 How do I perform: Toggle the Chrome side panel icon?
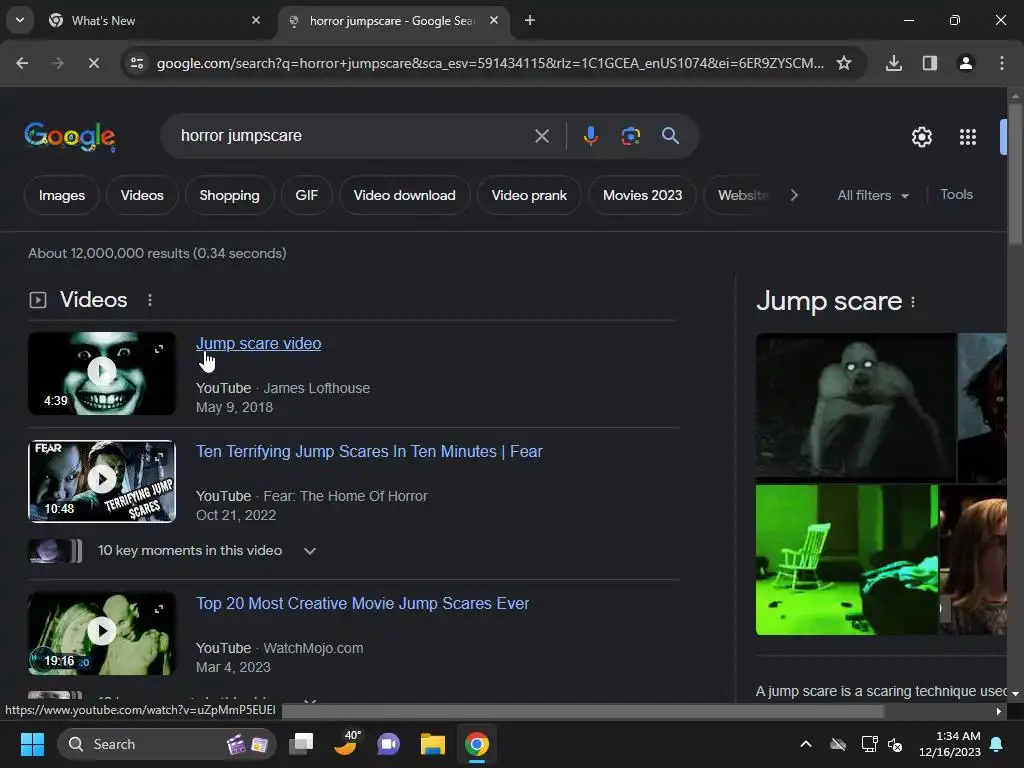pyautogui.click(x=930, y=63)
